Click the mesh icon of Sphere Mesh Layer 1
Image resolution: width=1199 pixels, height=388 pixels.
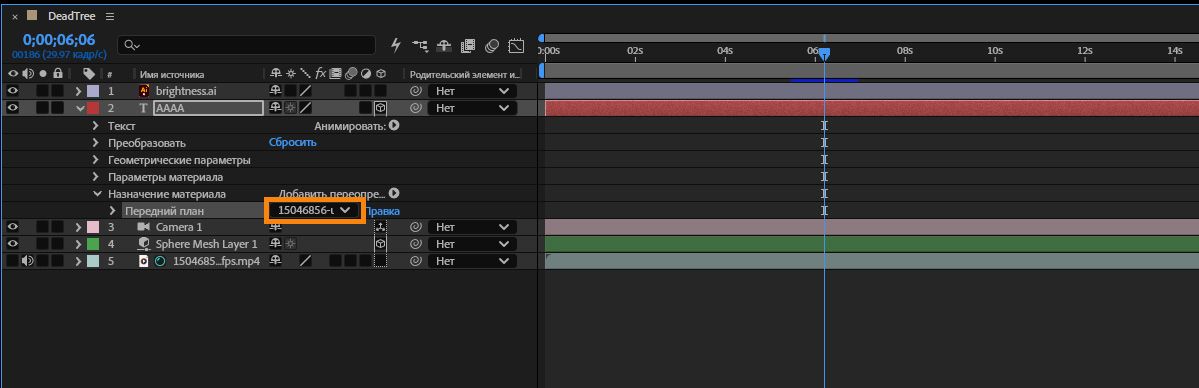(143, 244)
